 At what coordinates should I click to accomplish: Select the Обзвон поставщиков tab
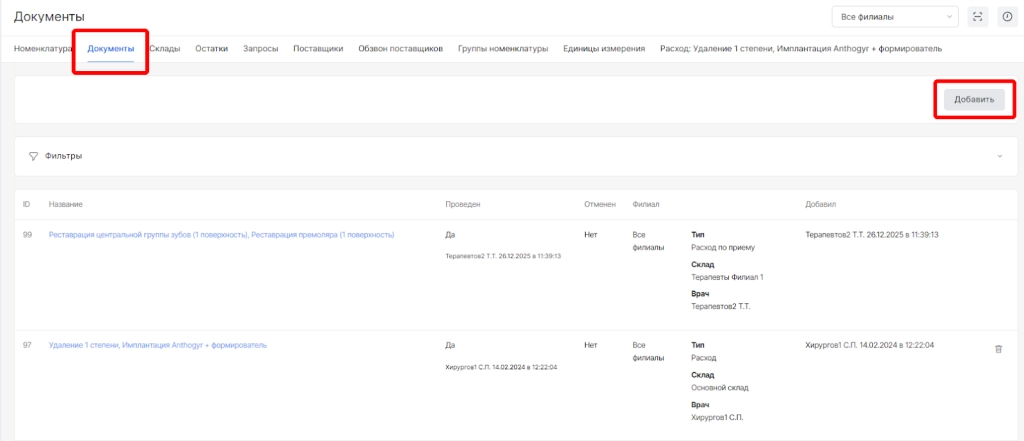point(400,48)
